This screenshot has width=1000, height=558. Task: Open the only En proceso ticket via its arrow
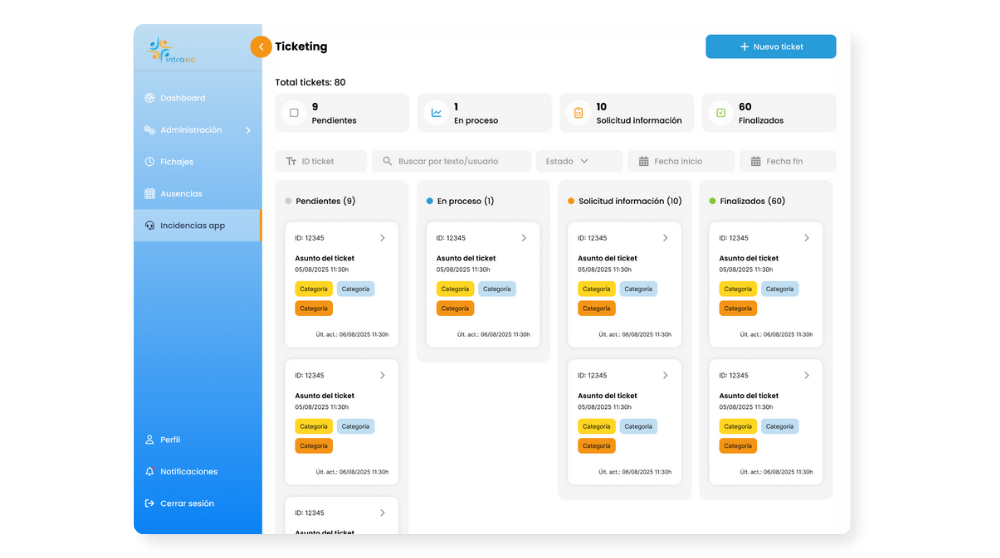coord(524,238)
